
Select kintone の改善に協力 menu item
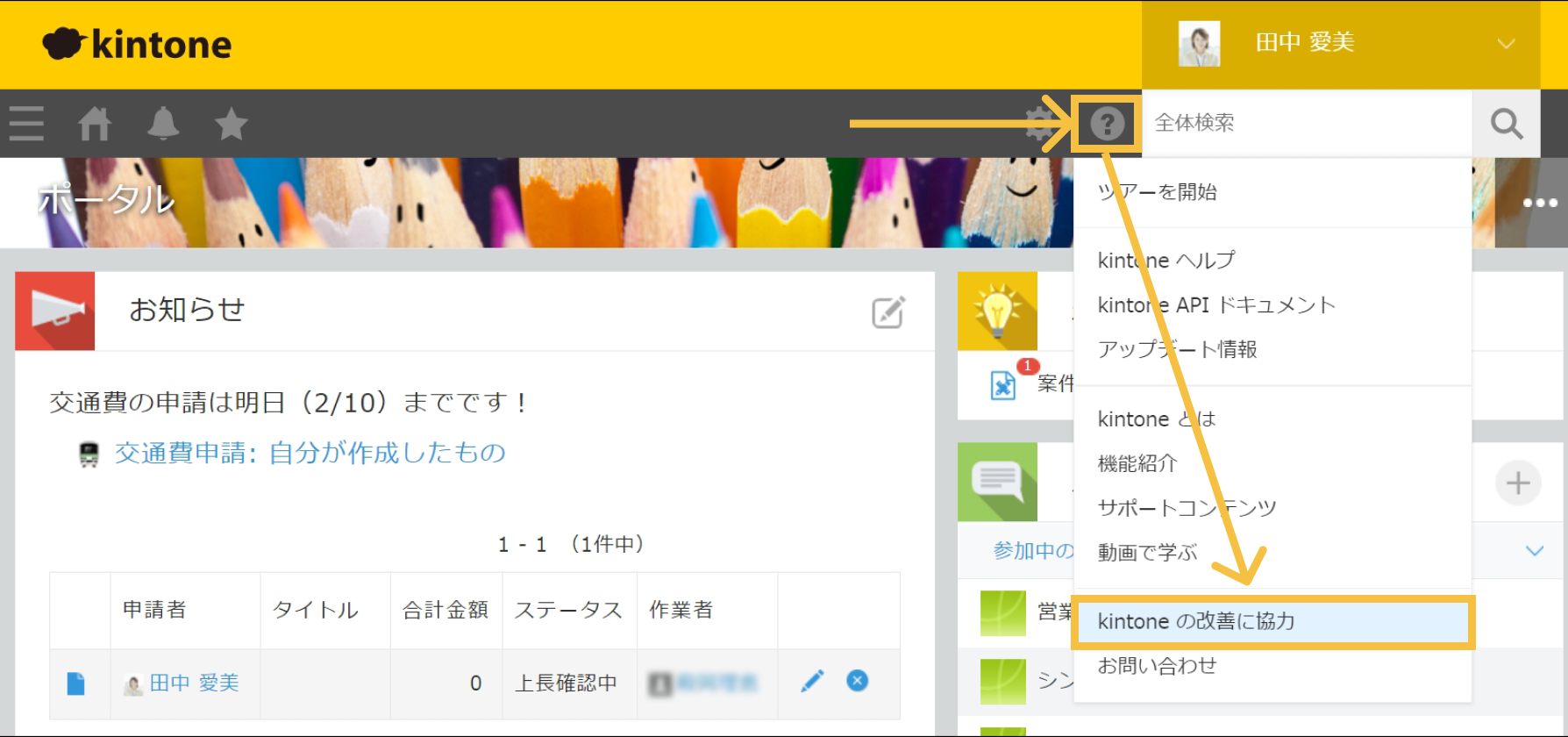pyautogui.click(x=1272, y=622)
